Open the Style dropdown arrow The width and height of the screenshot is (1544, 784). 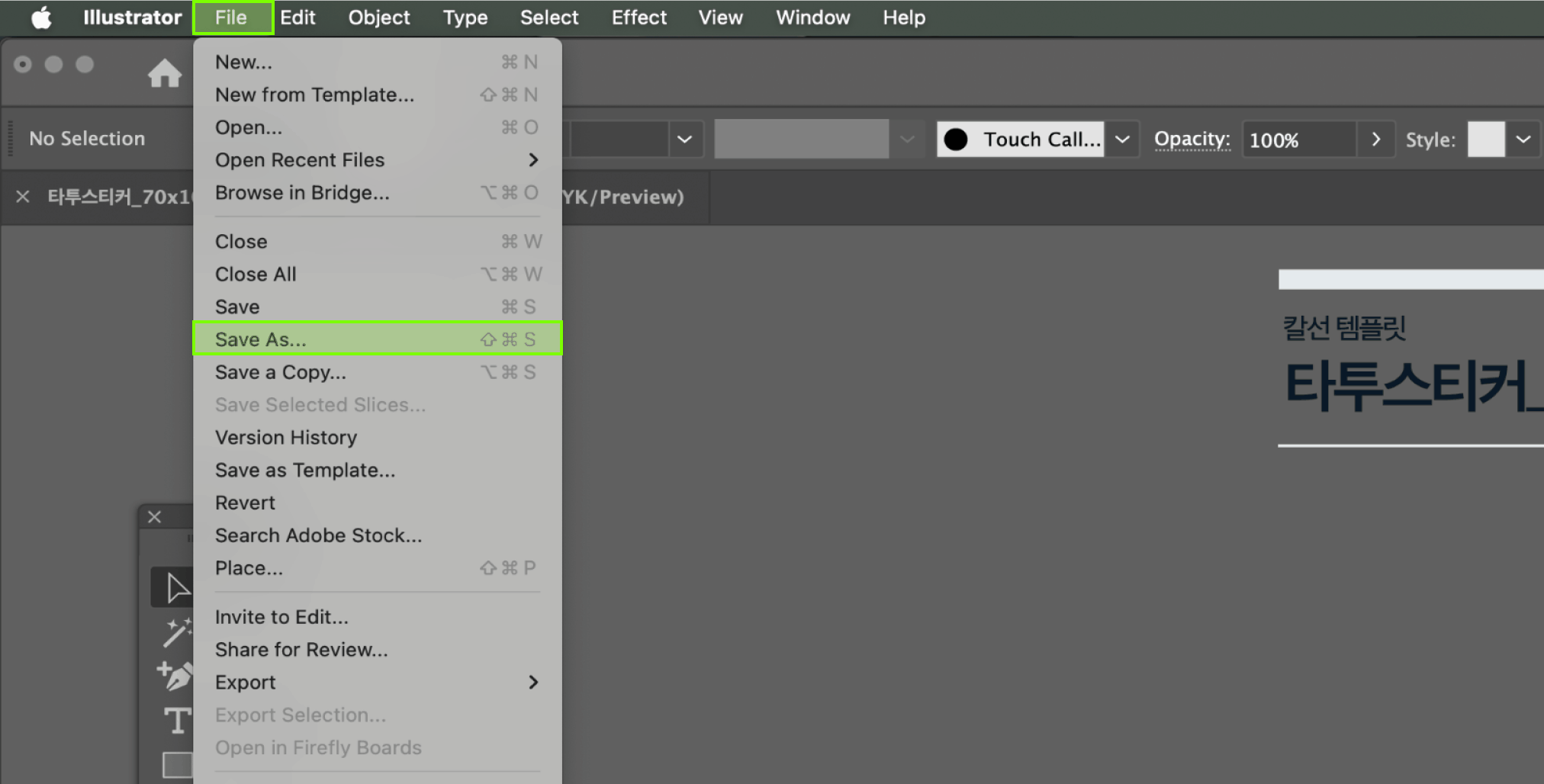pyautogui.click(x=1523, y=140)
